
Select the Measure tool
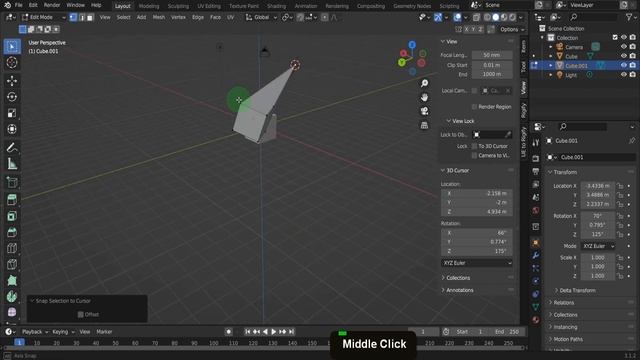click(12, 164)
